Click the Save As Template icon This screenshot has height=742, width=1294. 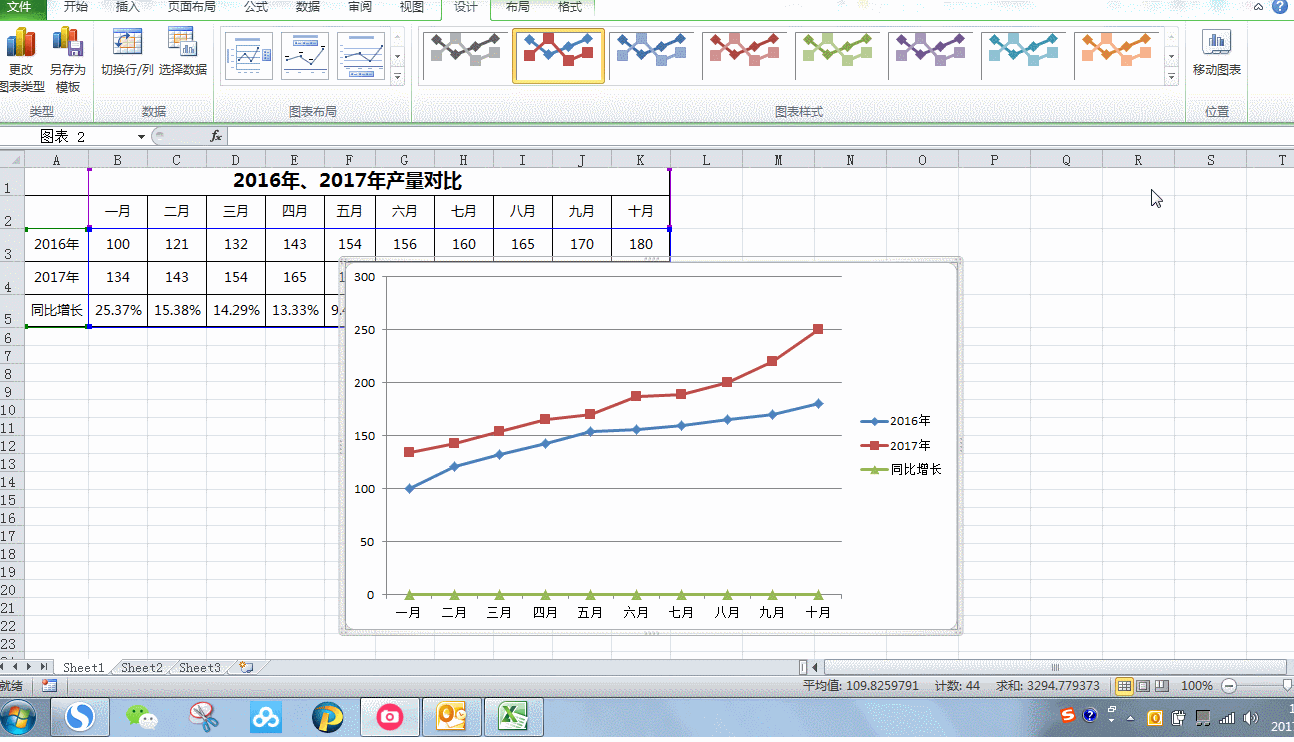67,44
